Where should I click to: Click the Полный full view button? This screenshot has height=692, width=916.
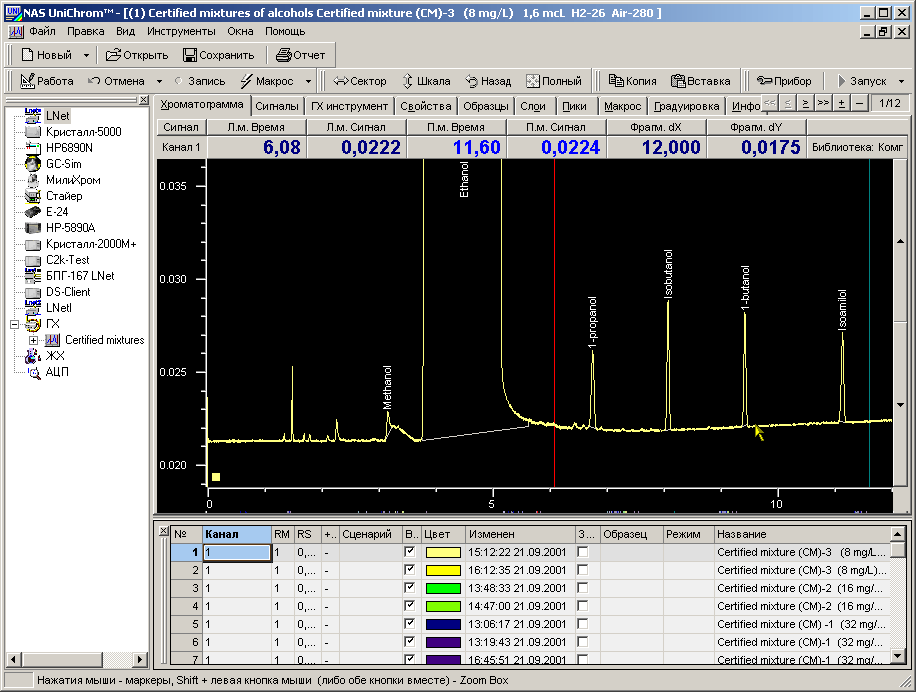tap(554, 81)
